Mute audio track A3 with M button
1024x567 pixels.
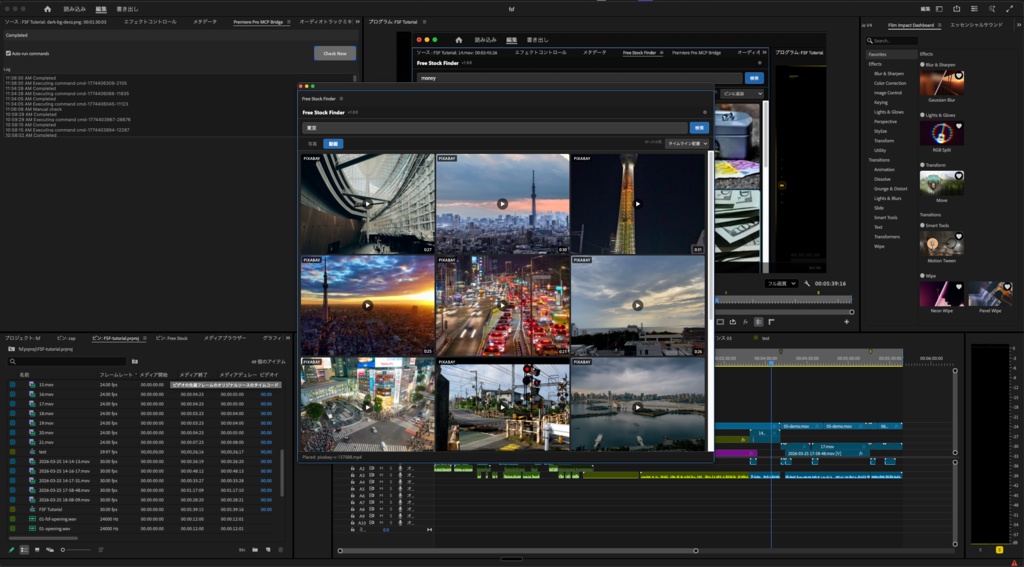point(381,476)
